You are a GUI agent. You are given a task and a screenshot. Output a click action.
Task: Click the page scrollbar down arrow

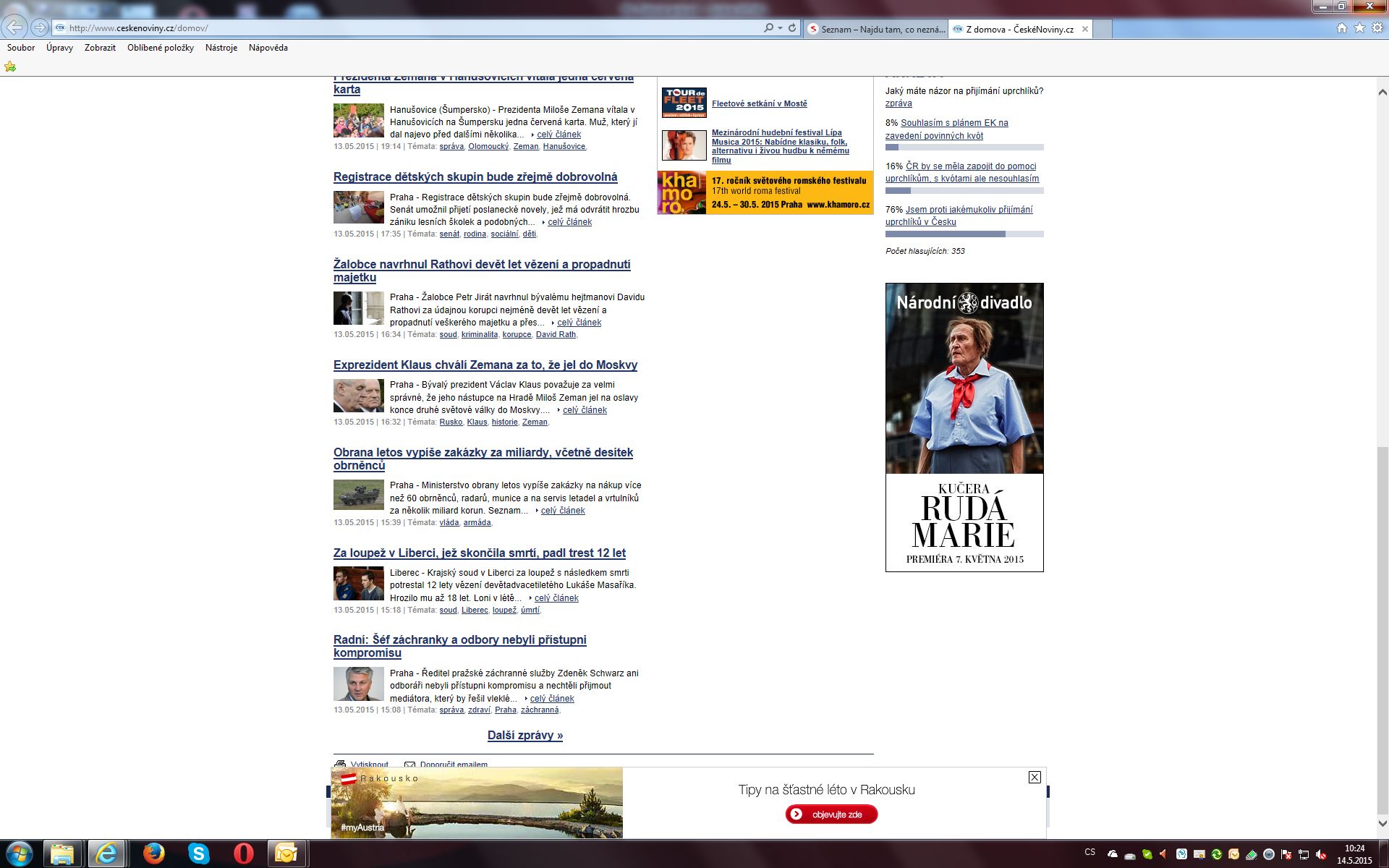pyautogui.click(x=1382, y=823)
